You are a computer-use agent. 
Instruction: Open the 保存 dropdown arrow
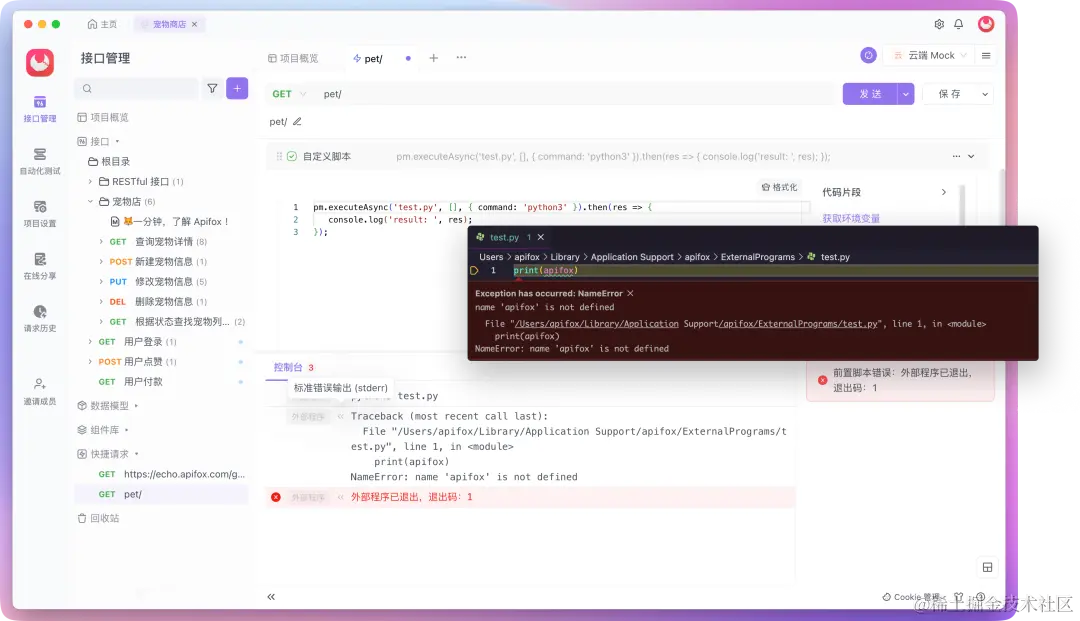point(985,94)
